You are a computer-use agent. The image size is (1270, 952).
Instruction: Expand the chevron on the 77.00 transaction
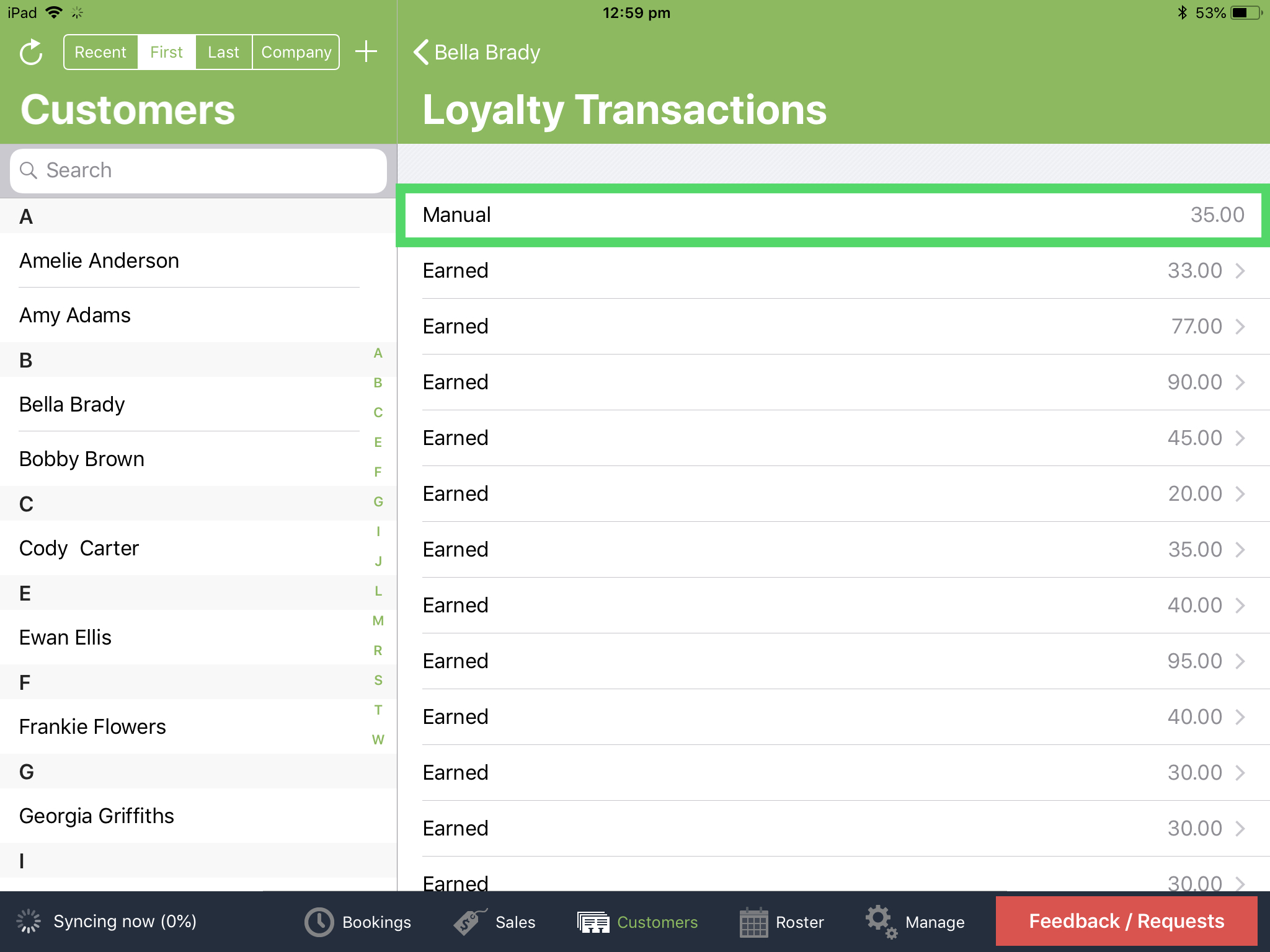coord(1240,326)
